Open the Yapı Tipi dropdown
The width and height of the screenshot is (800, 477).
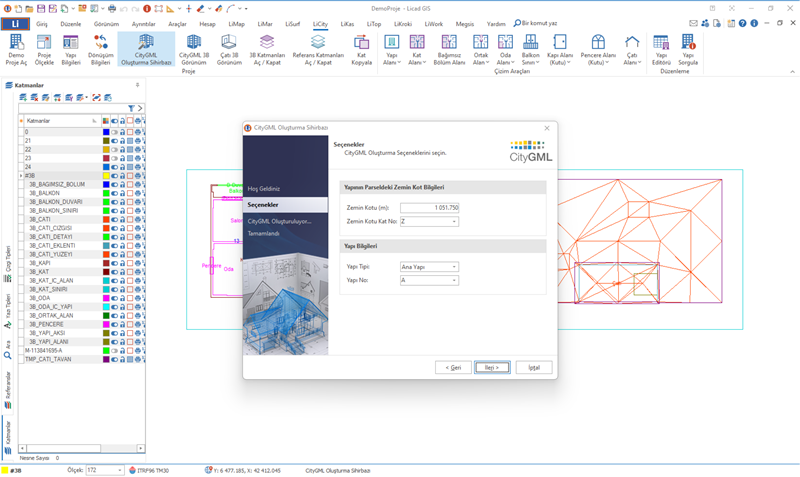click(454, 267)
